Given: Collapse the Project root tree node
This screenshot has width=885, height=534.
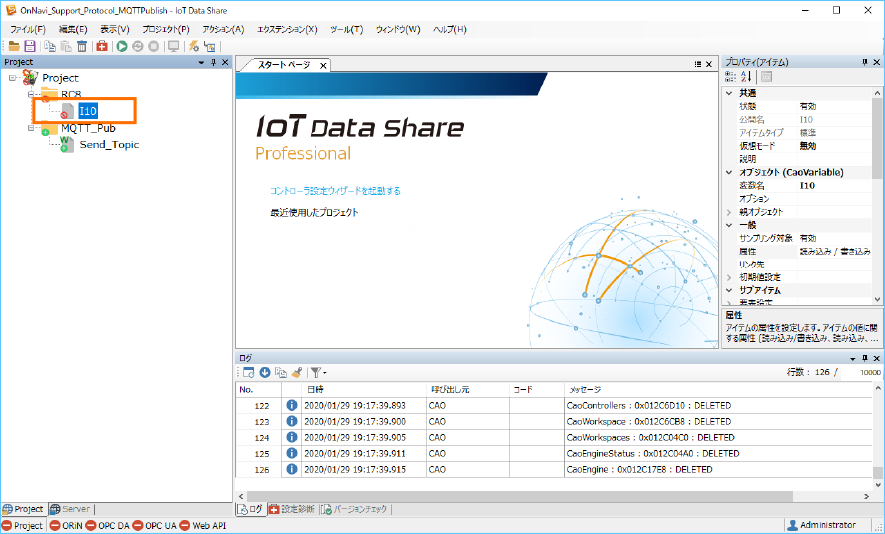Looking at the screenshot, I should 12,78.
